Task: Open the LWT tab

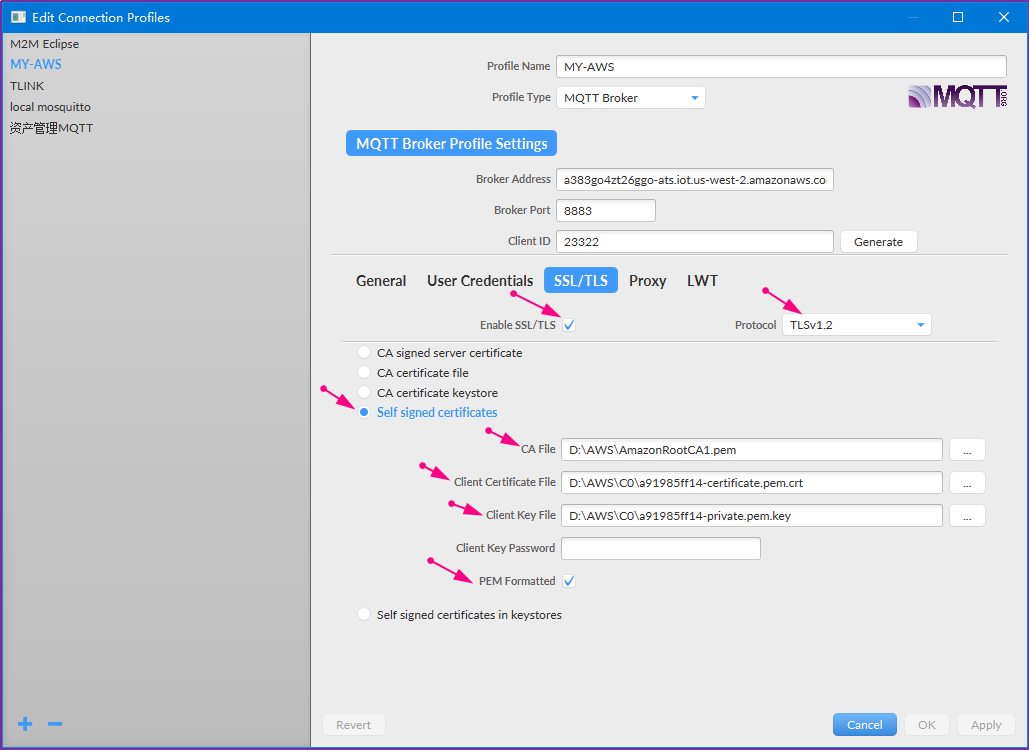Action: click(702, 281)
